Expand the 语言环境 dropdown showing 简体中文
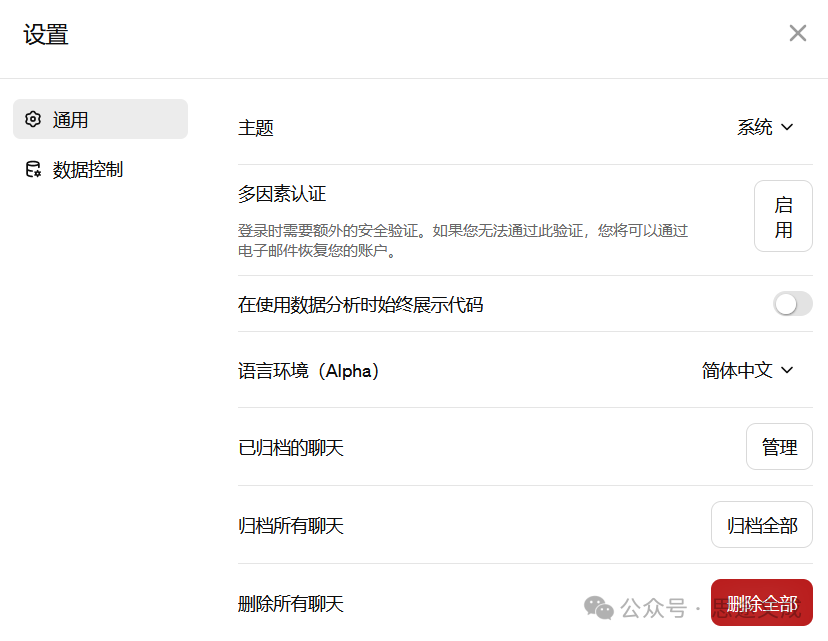This screenshot has height=641, width=828. pyautogui.click(x=746, y=370)
